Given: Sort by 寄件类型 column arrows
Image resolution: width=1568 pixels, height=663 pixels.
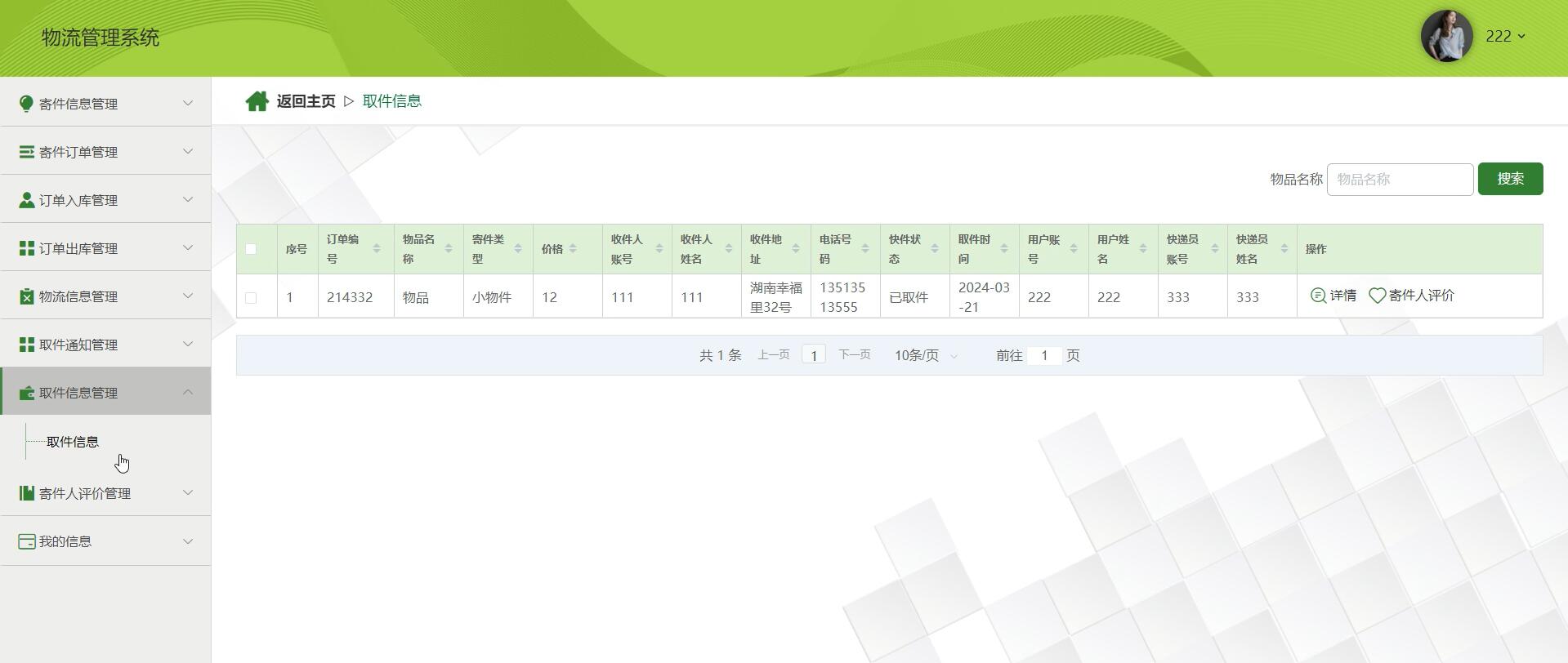Looking at the screenshot, I should [x=517, y=248].
